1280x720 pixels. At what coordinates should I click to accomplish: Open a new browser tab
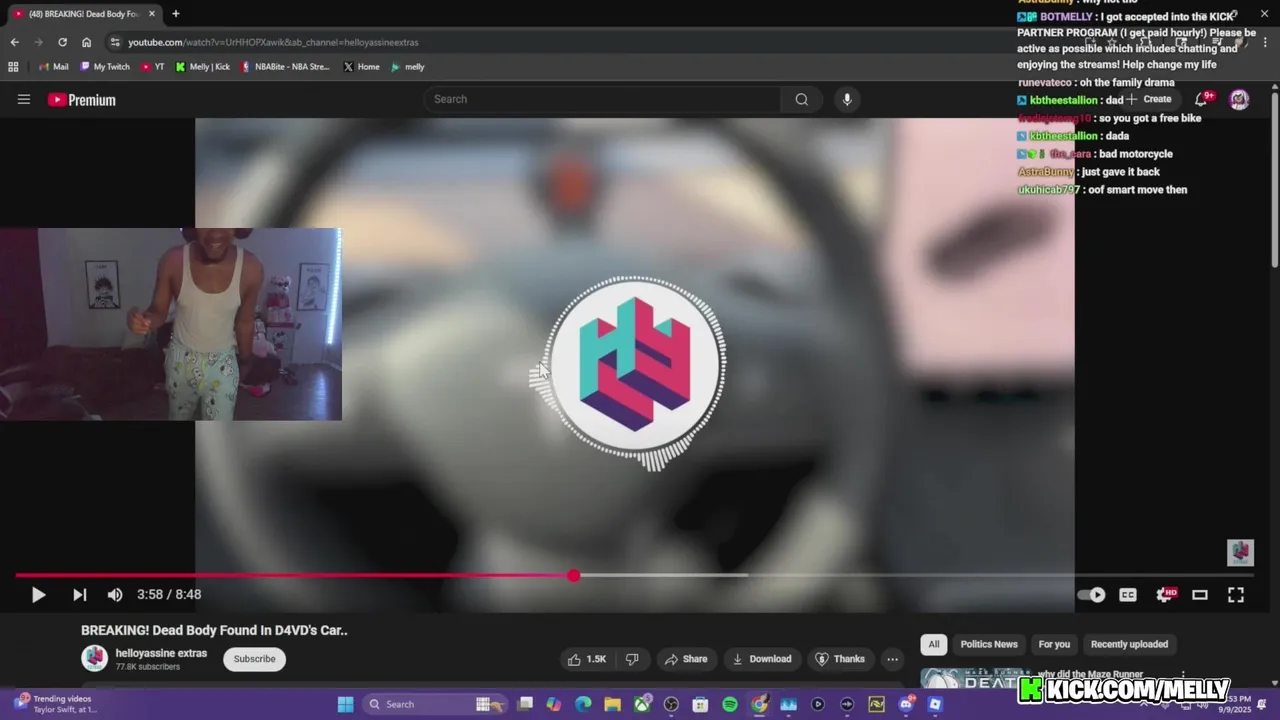coord(176,14)
